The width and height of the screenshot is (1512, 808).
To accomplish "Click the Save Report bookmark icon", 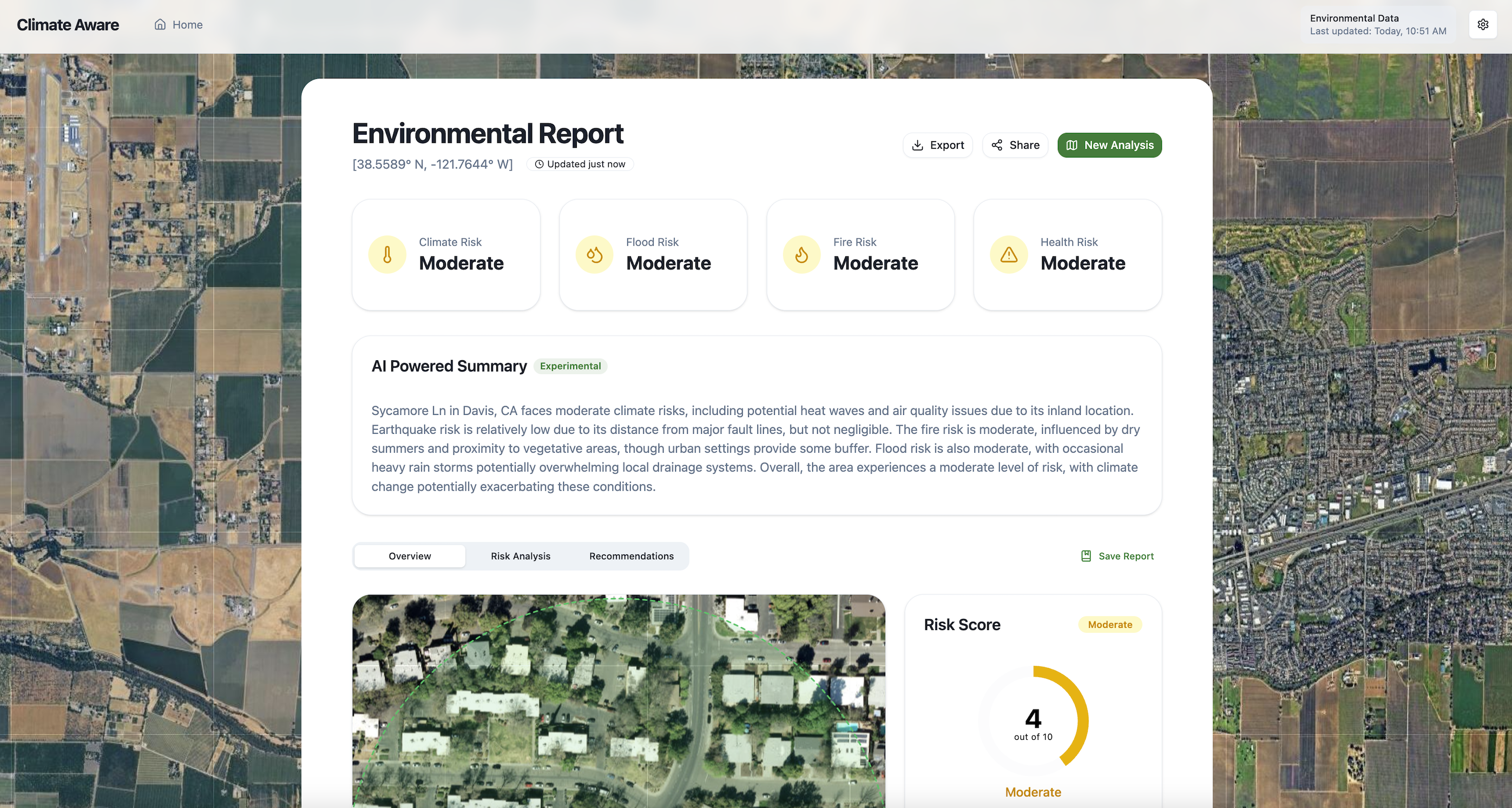I will (1086, 555).
